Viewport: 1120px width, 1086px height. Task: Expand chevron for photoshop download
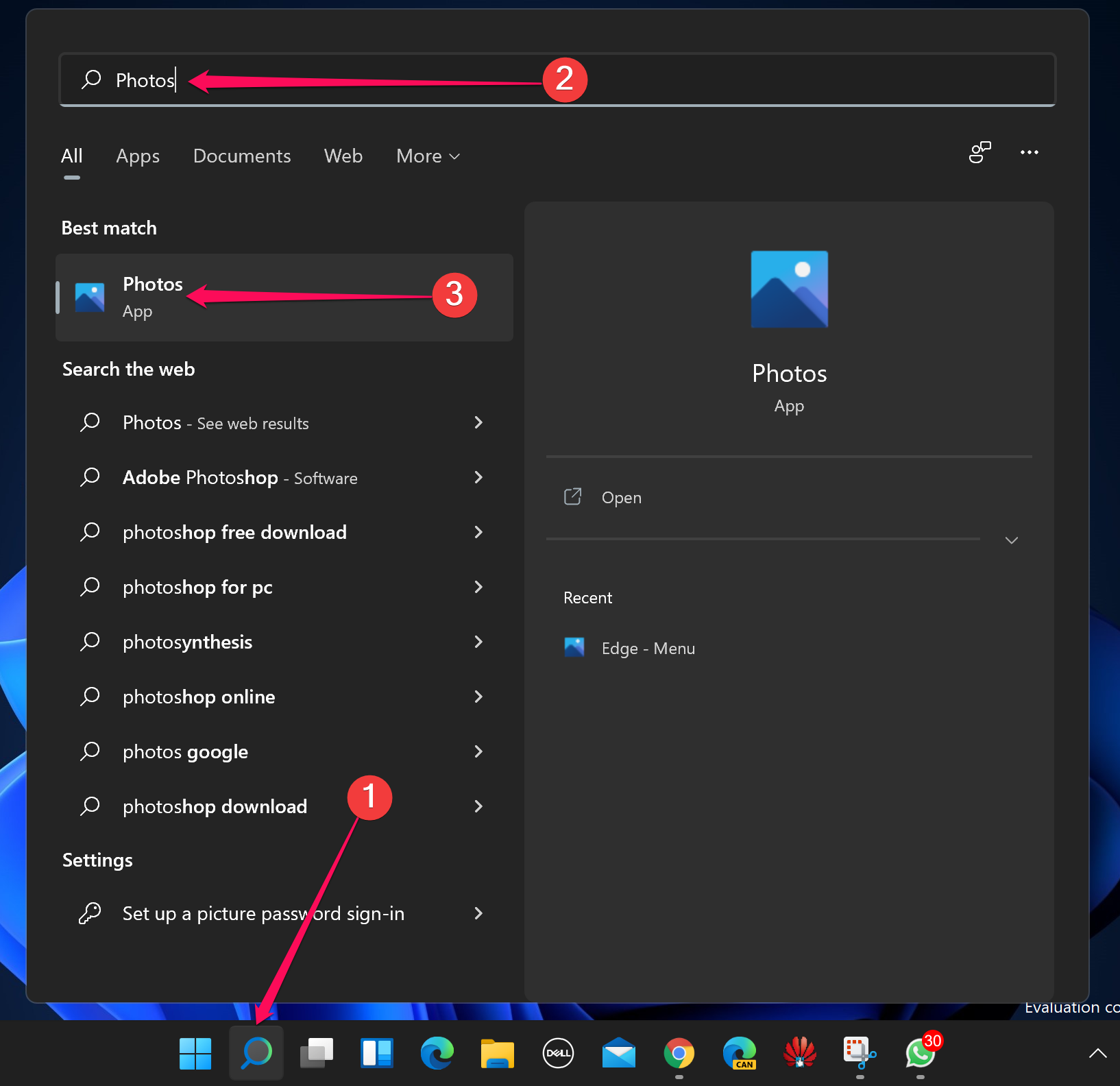click(478, 806)
